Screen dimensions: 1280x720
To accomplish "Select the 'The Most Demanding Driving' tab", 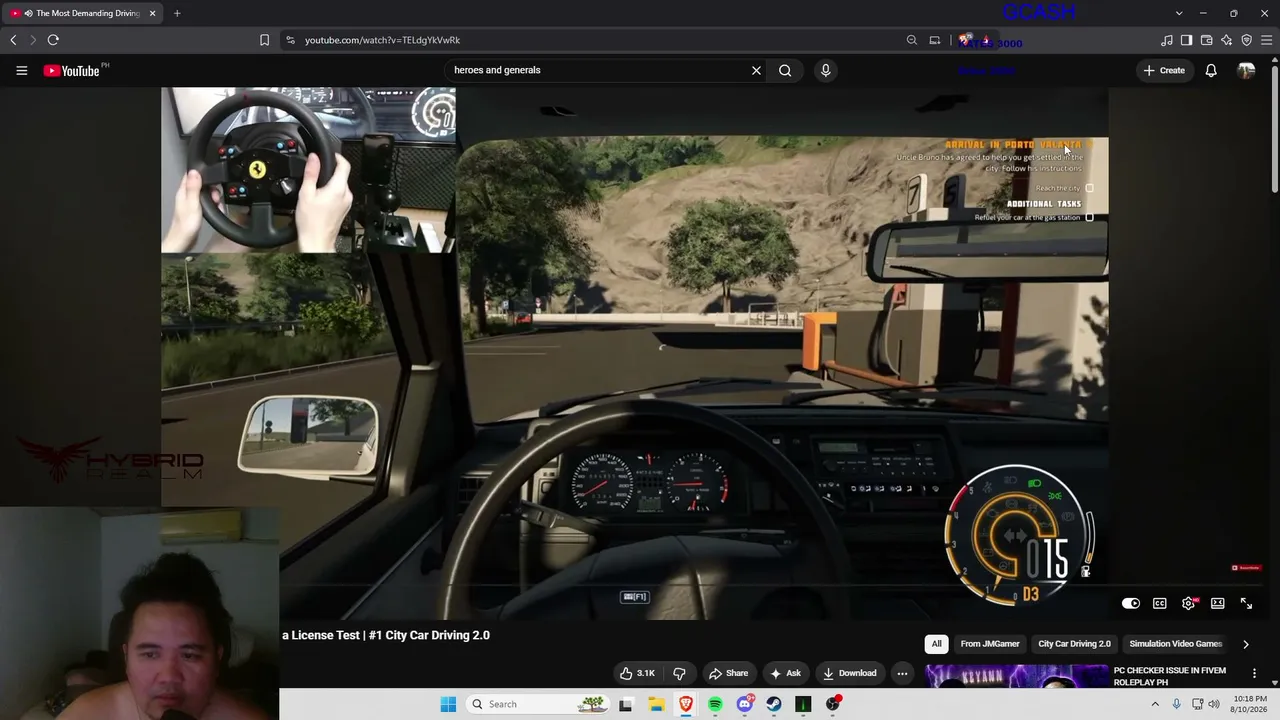I will pos(84,13).
